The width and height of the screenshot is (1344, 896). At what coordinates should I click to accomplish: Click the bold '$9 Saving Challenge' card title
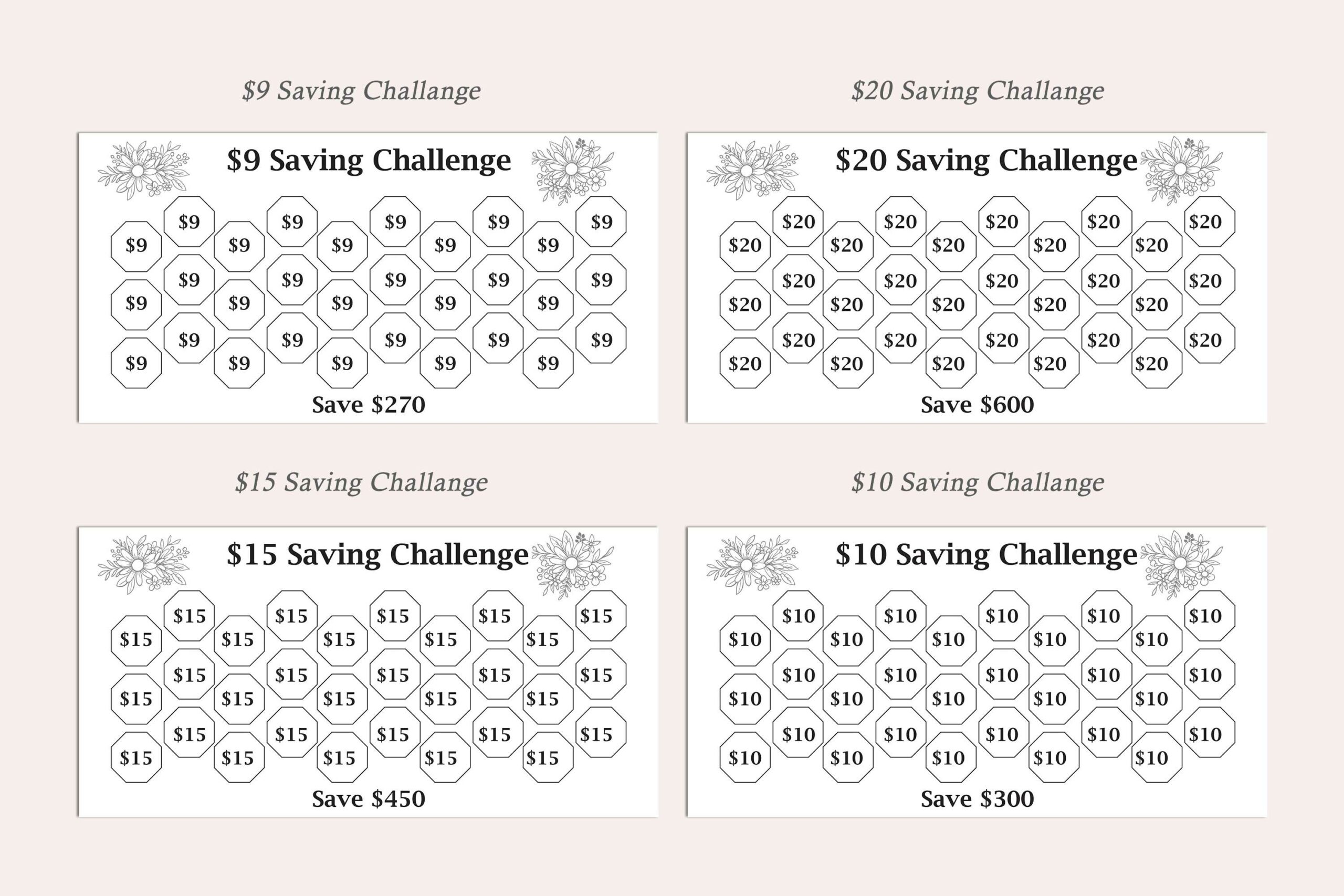click(x=369, y=160)
